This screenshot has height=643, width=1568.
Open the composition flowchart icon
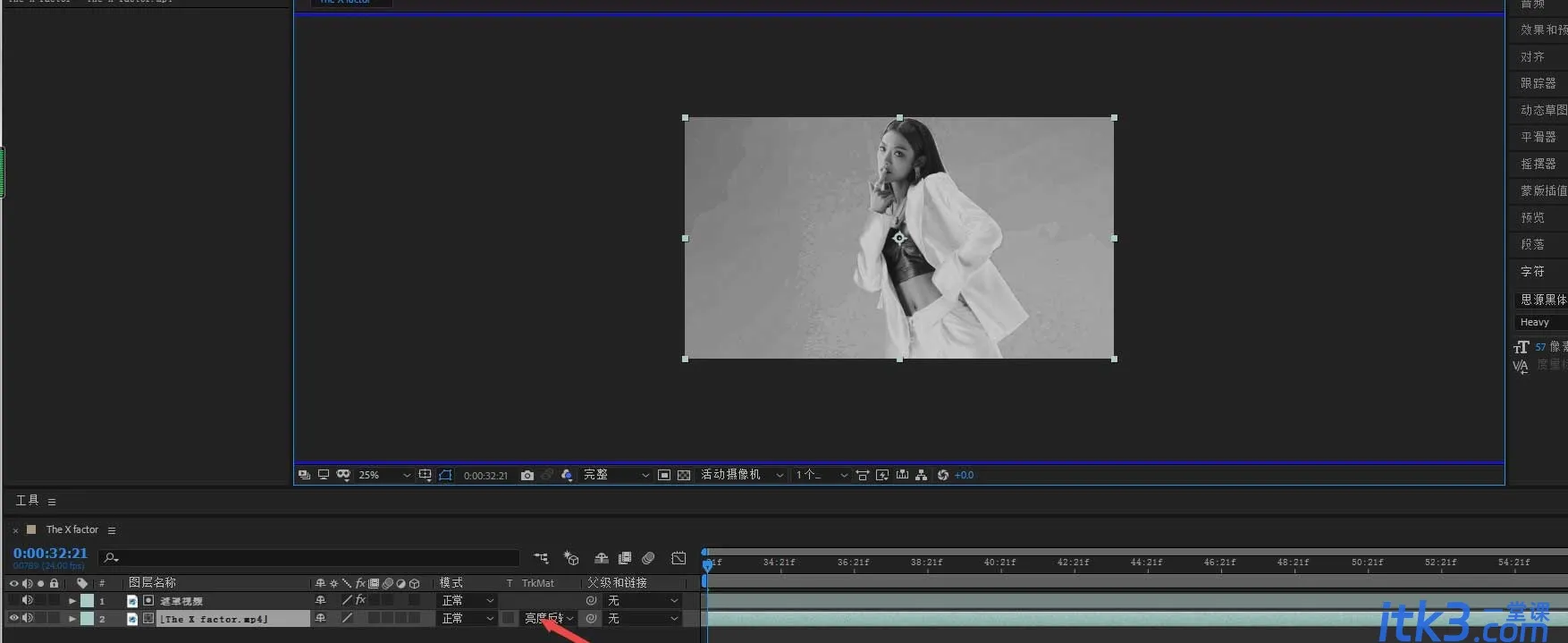(x=922, y=475)
